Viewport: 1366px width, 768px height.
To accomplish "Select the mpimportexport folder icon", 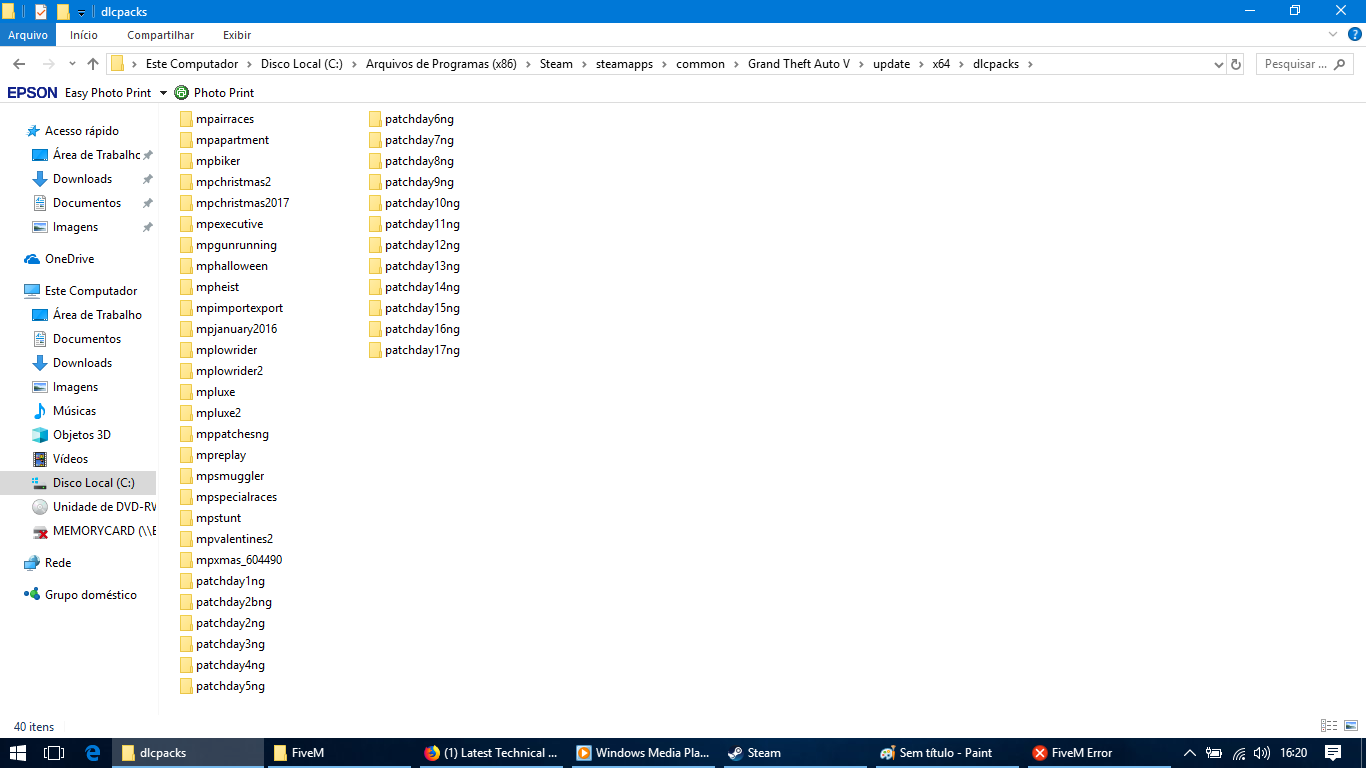I will pyautogui.click(x=186, y=308).
